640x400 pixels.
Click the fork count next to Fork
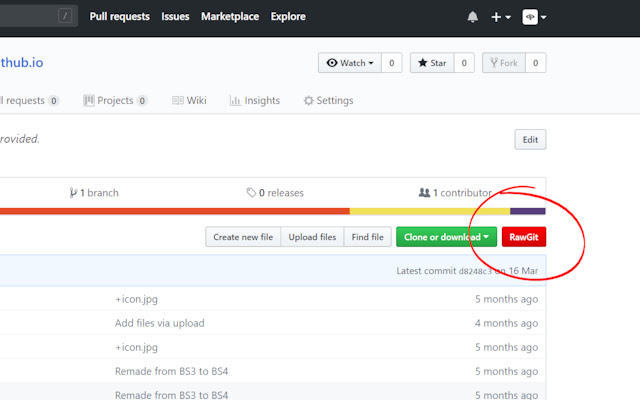coord(536,63)
